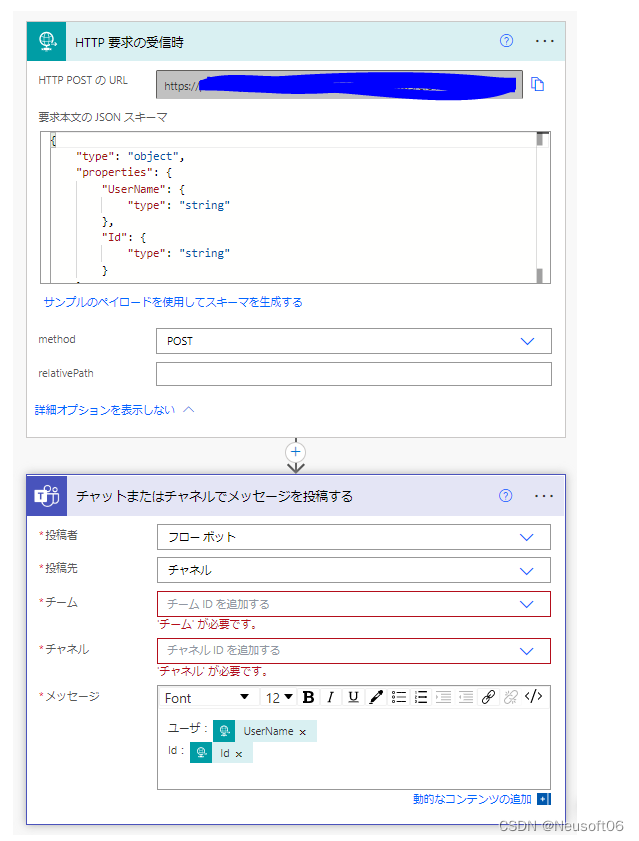Click the Teams action icon
The image size is (639, 841).
pyautogui.click(x=47, y=496)
